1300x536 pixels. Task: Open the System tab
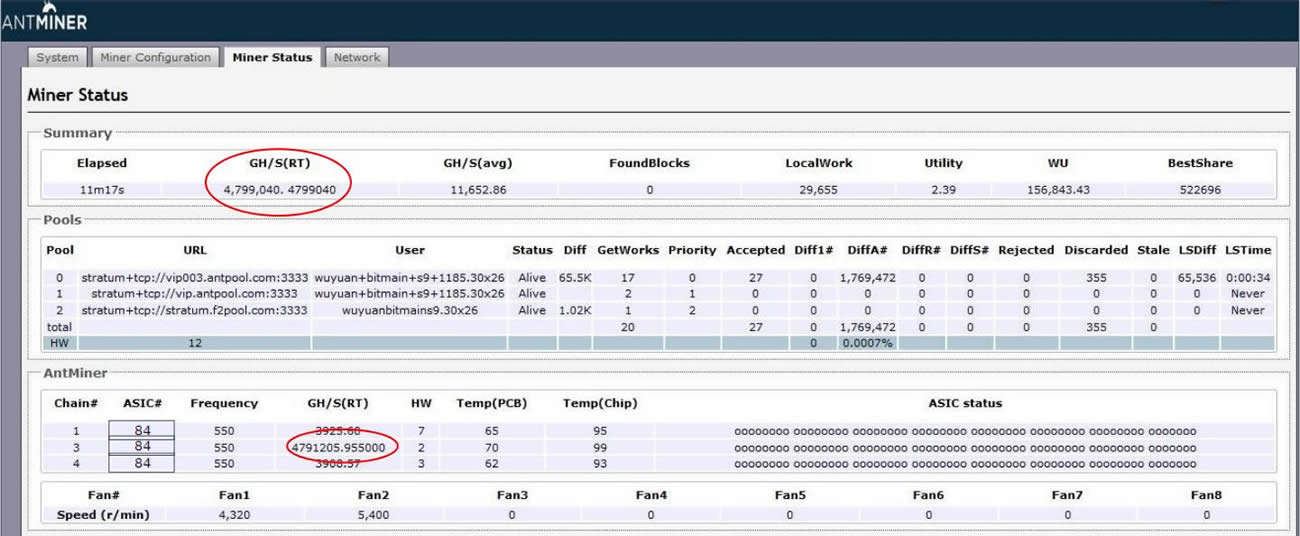click(x=57, y=57)
